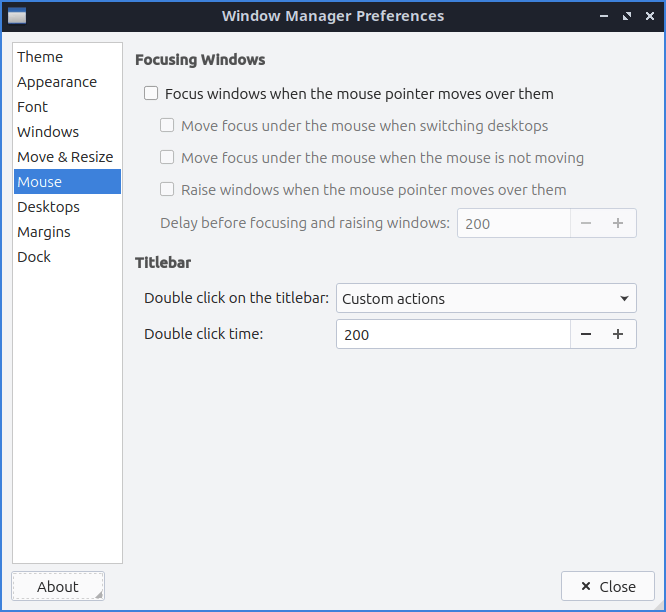Increase double click time with plus button
The image size is (666, 612).
point(618,334)
